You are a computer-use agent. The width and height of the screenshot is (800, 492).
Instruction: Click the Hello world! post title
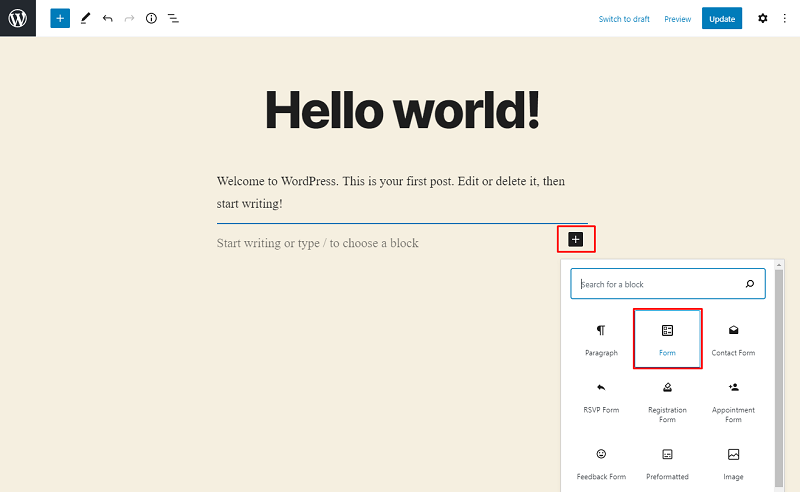pyautogui.click(x=402, y=110)
